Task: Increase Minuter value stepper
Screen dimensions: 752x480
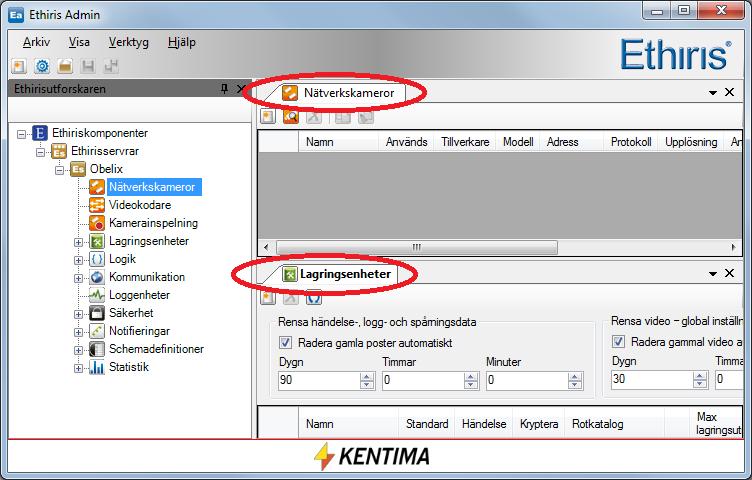Action: [575, 377]
